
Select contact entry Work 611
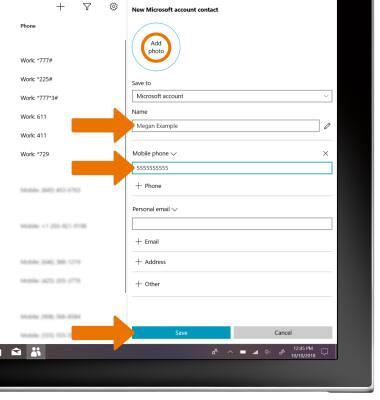point(33,117)
